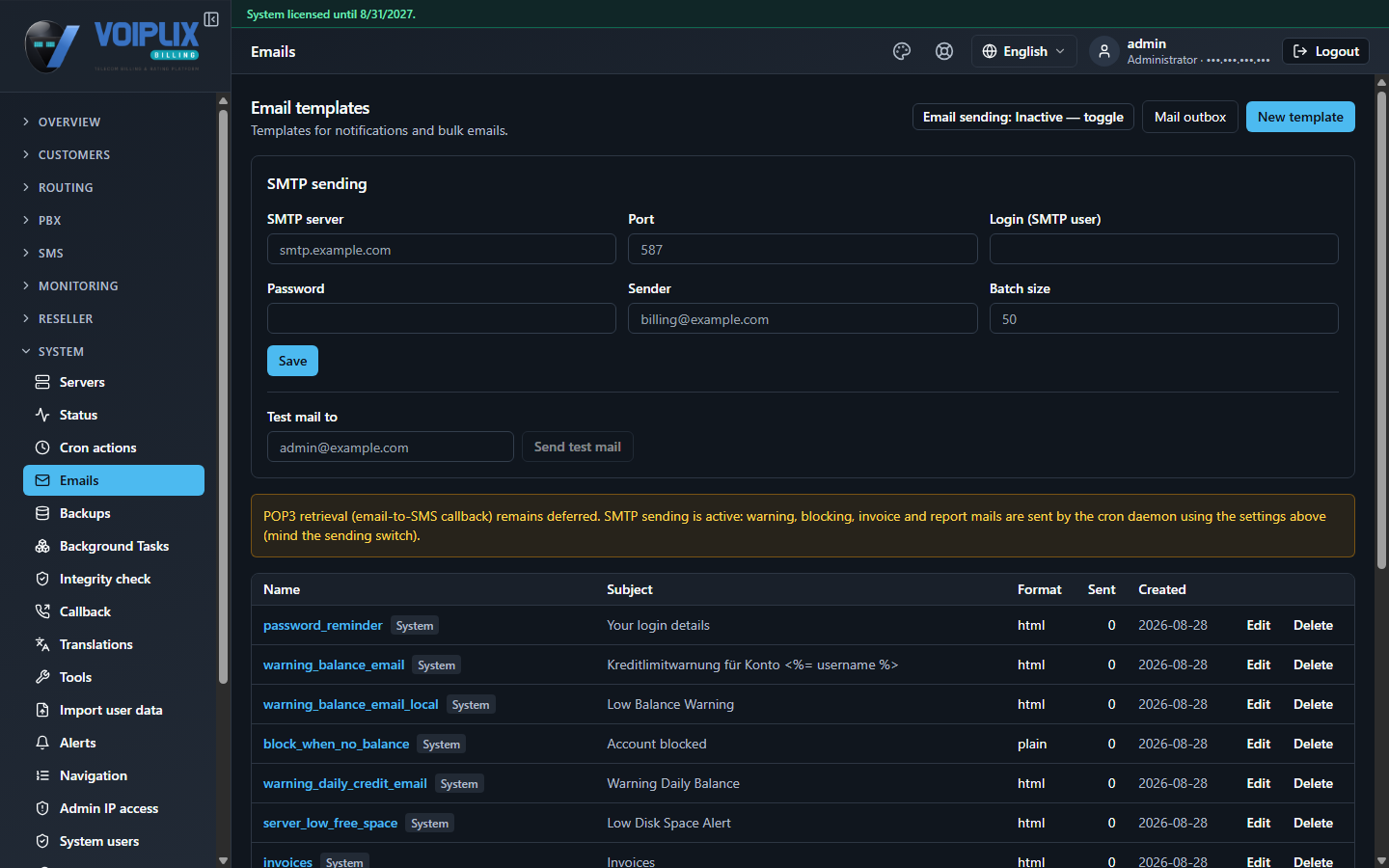Click the Navigation list icon
This screenshot has height=868, width=1389.
42,775
